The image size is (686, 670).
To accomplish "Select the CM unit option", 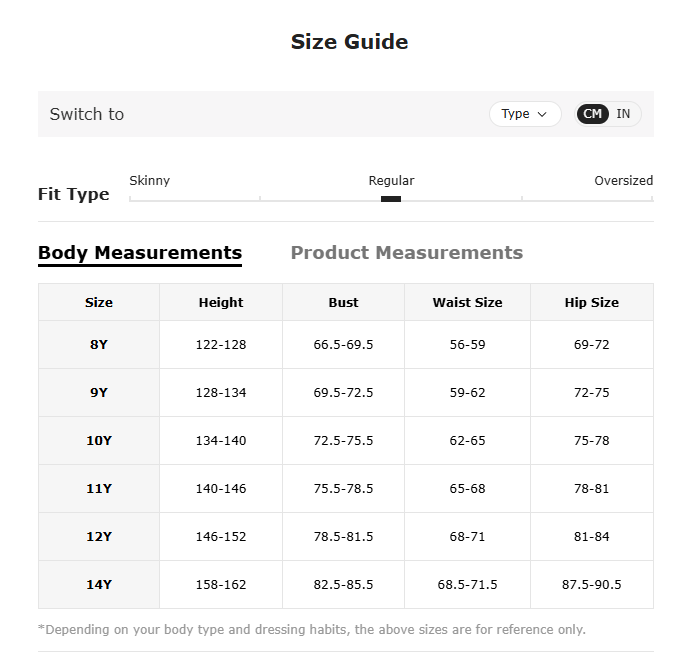I will pyautogui.click(x=592, y=114).
